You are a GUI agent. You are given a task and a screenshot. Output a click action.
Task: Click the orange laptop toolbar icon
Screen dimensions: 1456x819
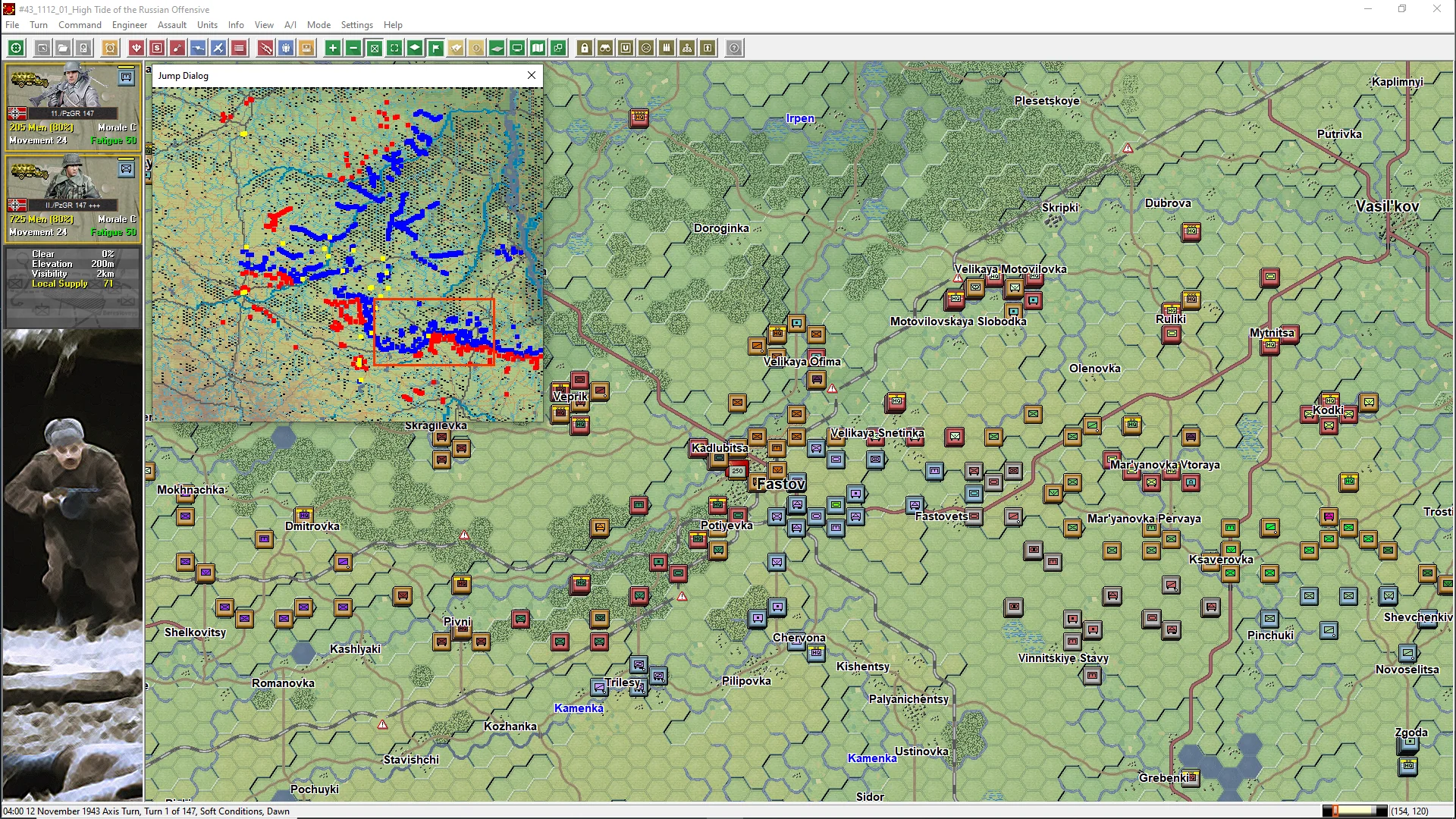pyautogui.click(x=306, y=49)
